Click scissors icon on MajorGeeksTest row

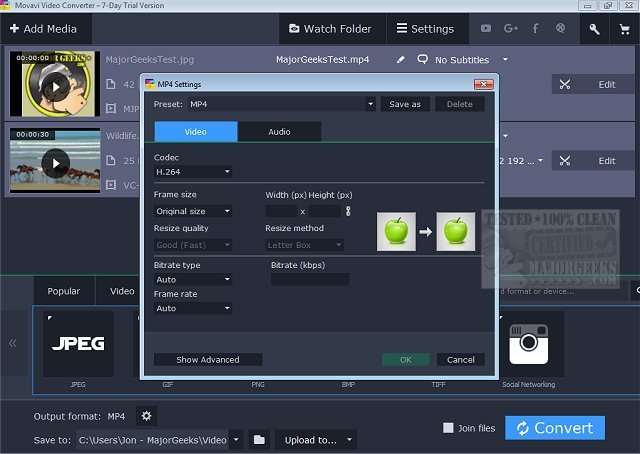pos(565,85)
